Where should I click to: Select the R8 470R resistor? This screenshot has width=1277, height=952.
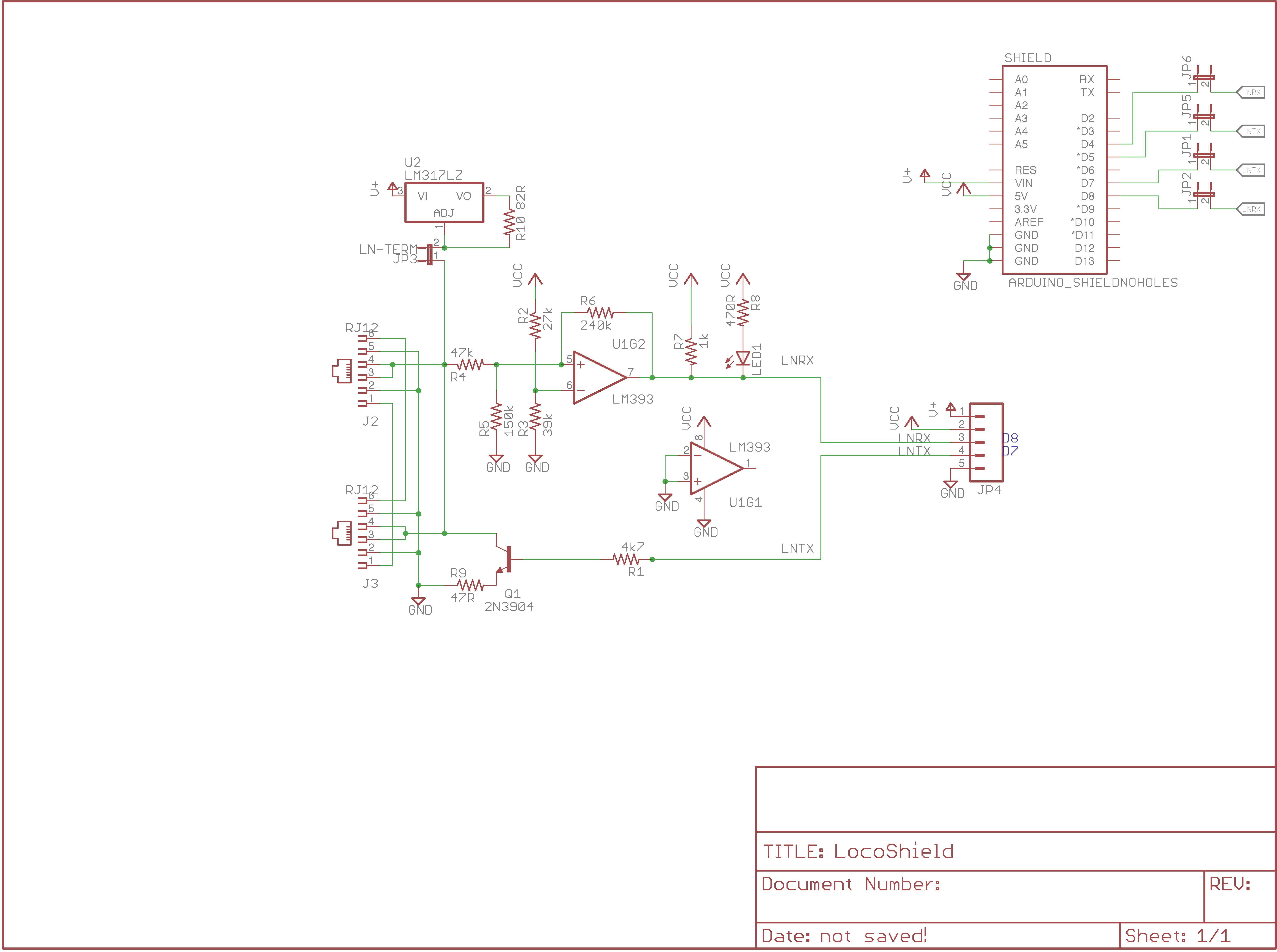pos(743,313)
